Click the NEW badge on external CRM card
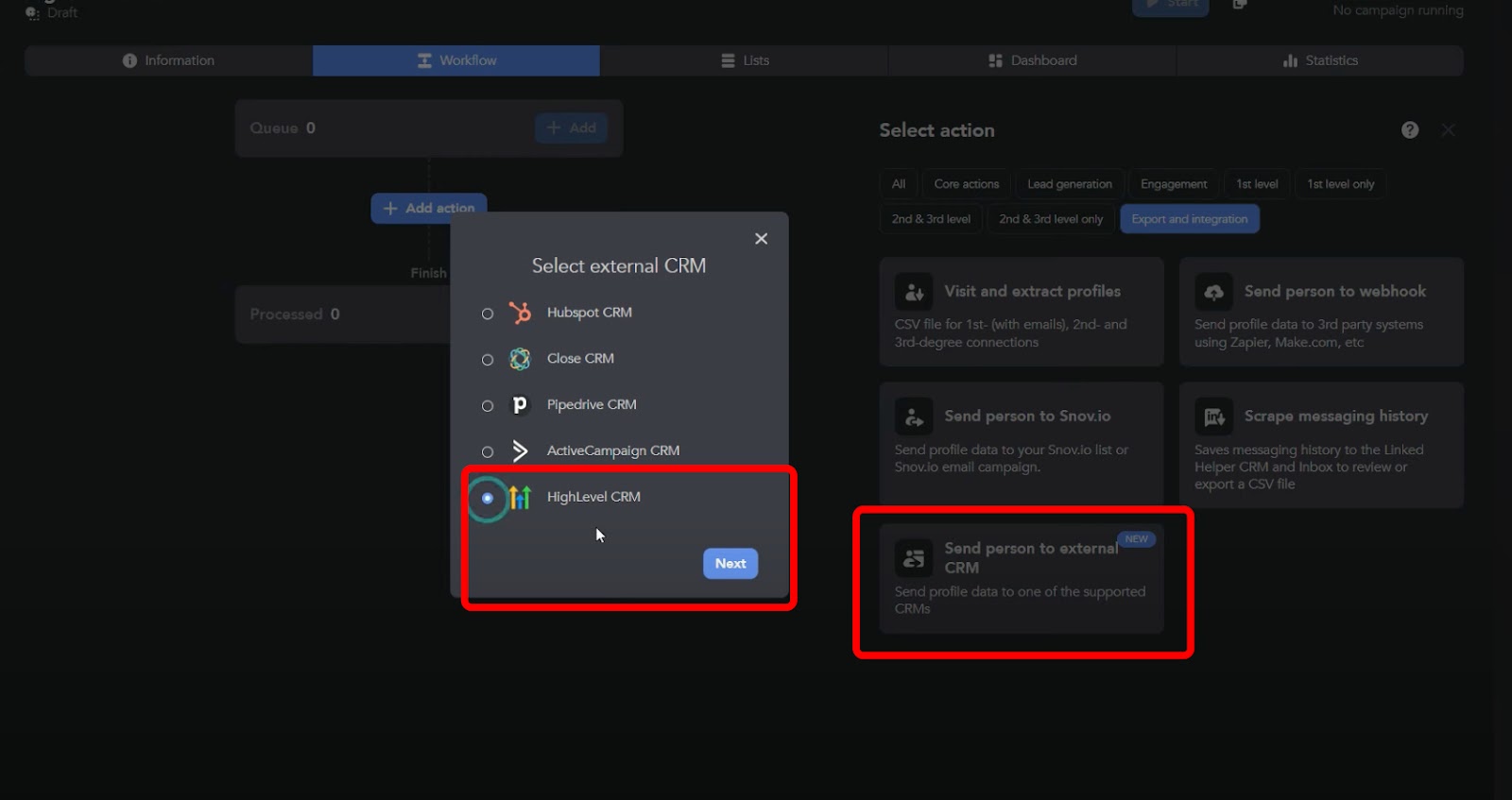The width and height of the screenshot is (1512, 800). click(1136, 539)
